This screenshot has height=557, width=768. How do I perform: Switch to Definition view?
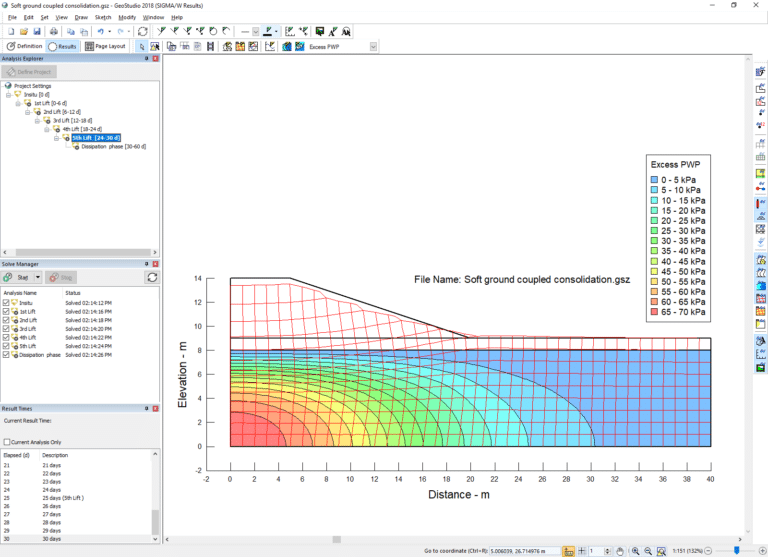click(x=24, y=46)
